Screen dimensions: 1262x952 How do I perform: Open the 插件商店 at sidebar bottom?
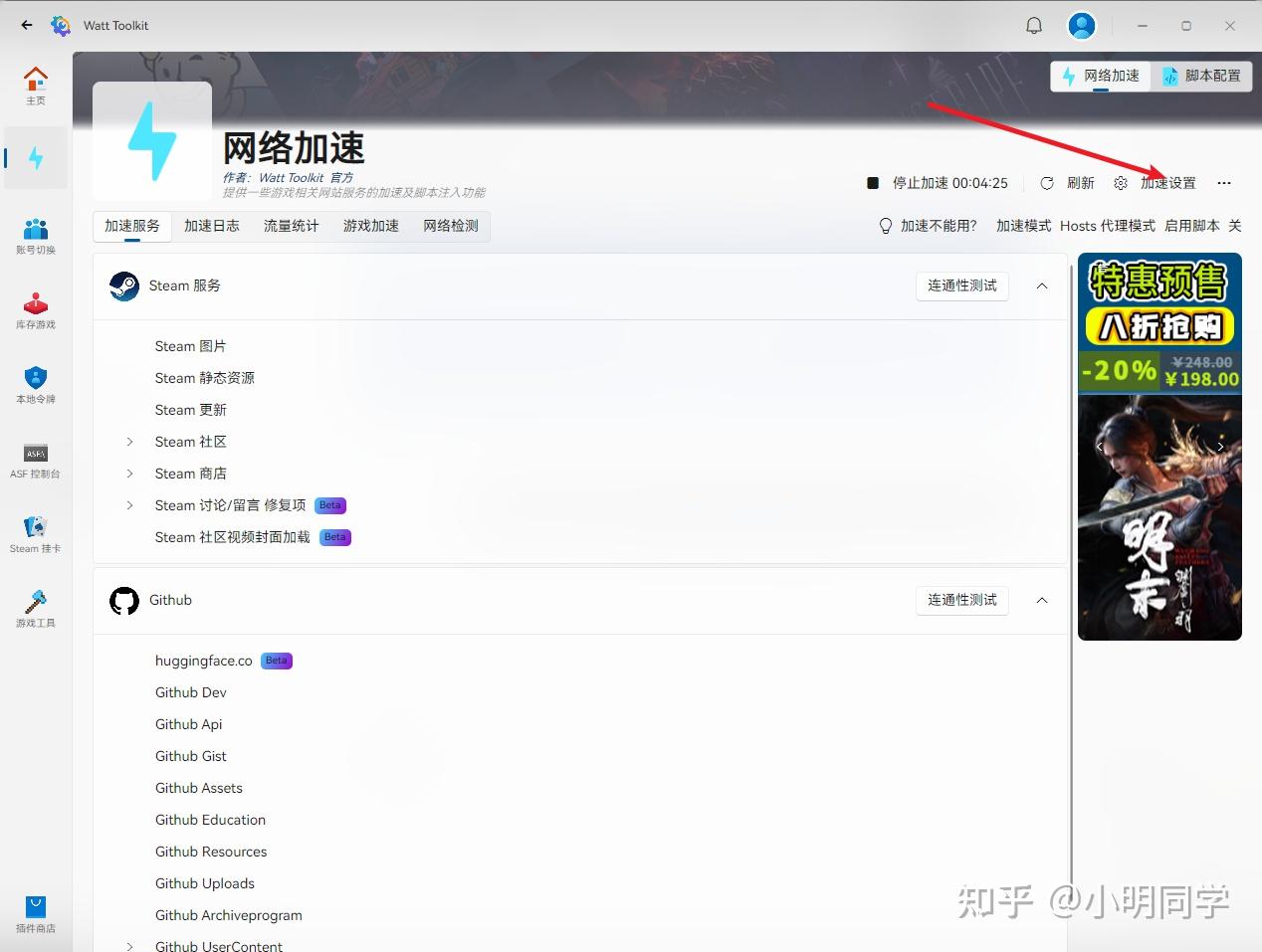pos(36,910)
